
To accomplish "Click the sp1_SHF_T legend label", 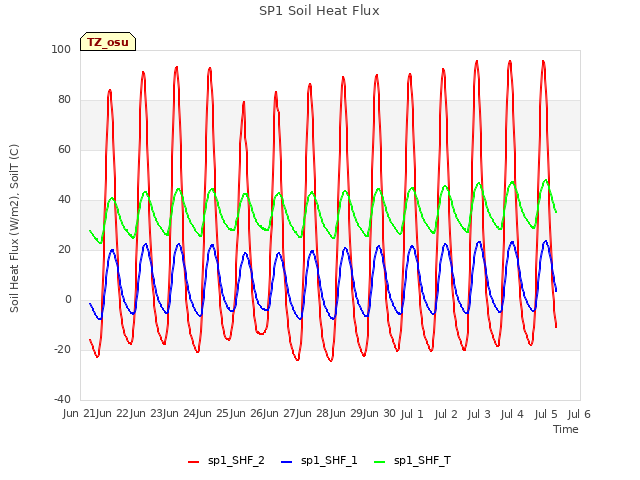I will tap(422, 460).
